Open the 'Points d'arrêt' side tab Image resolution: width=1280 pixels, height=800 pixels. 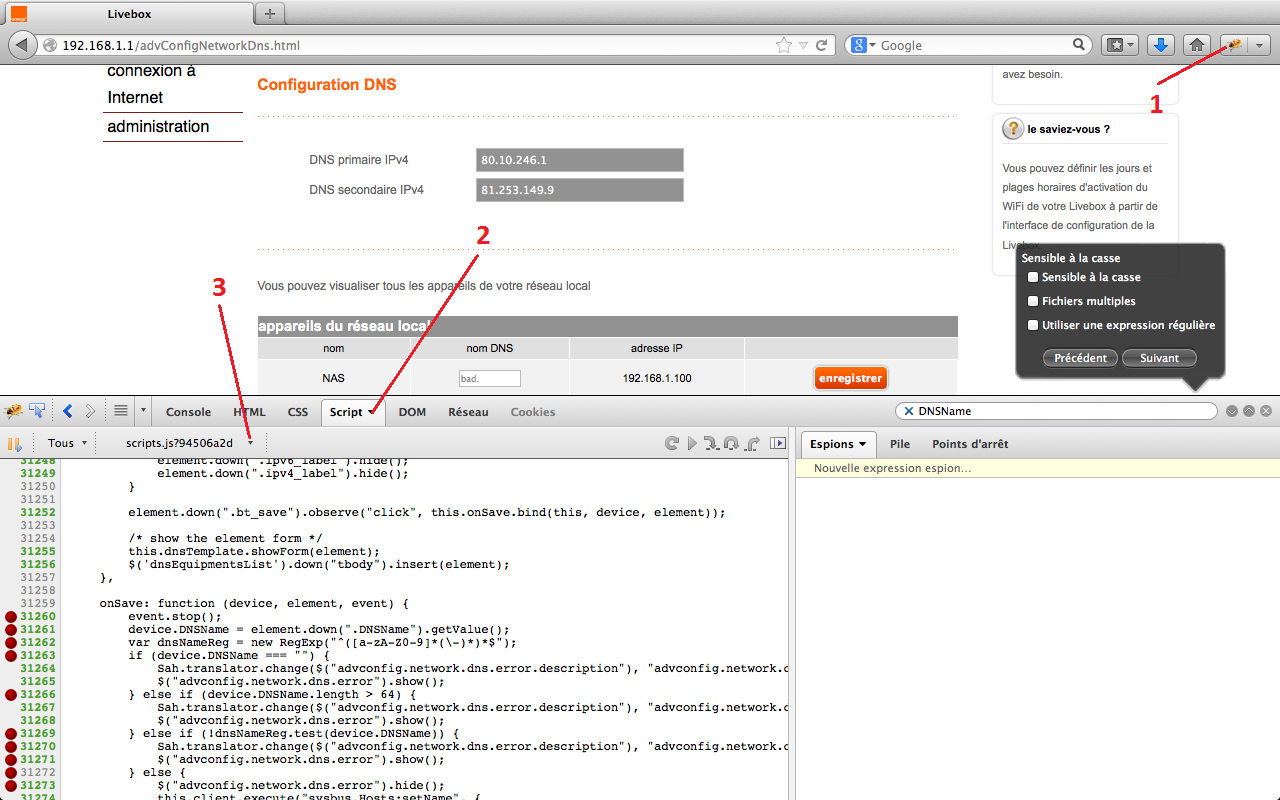point(970,444)
